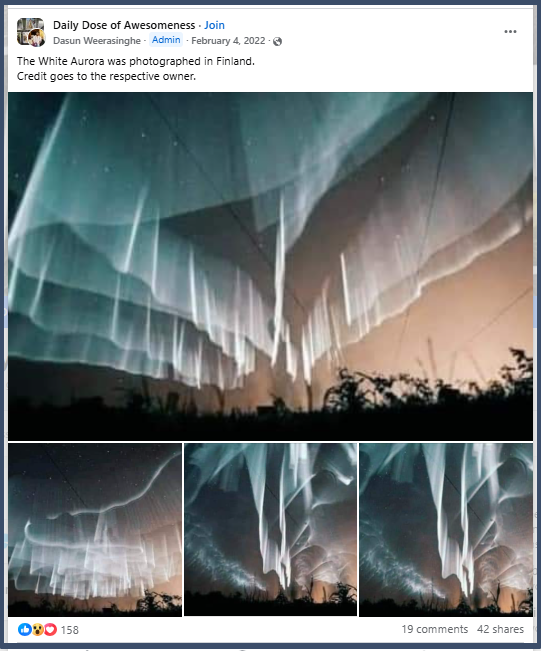Click the blue Like reaction icon
The image size is (541, 651).
[x=24, y=629]
